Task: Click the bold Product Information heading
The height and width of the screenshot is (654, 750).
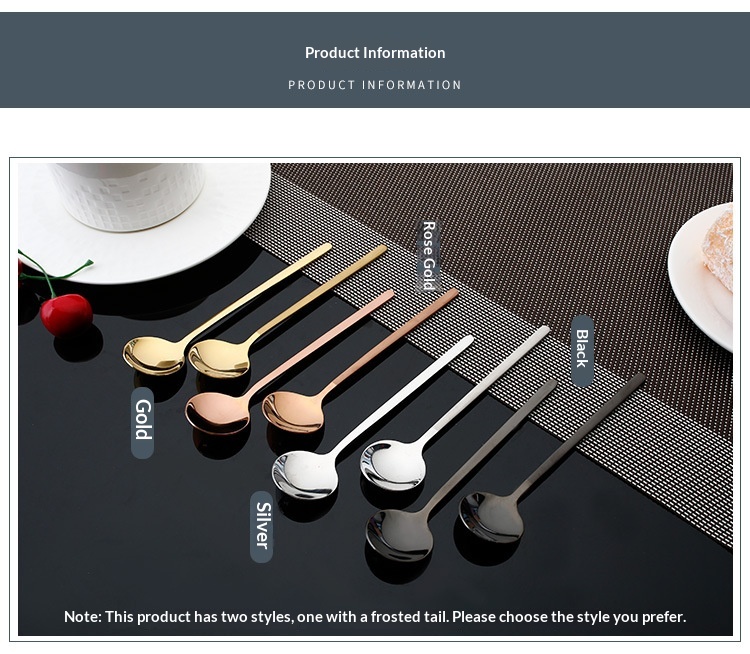Action: pos(375,53)
